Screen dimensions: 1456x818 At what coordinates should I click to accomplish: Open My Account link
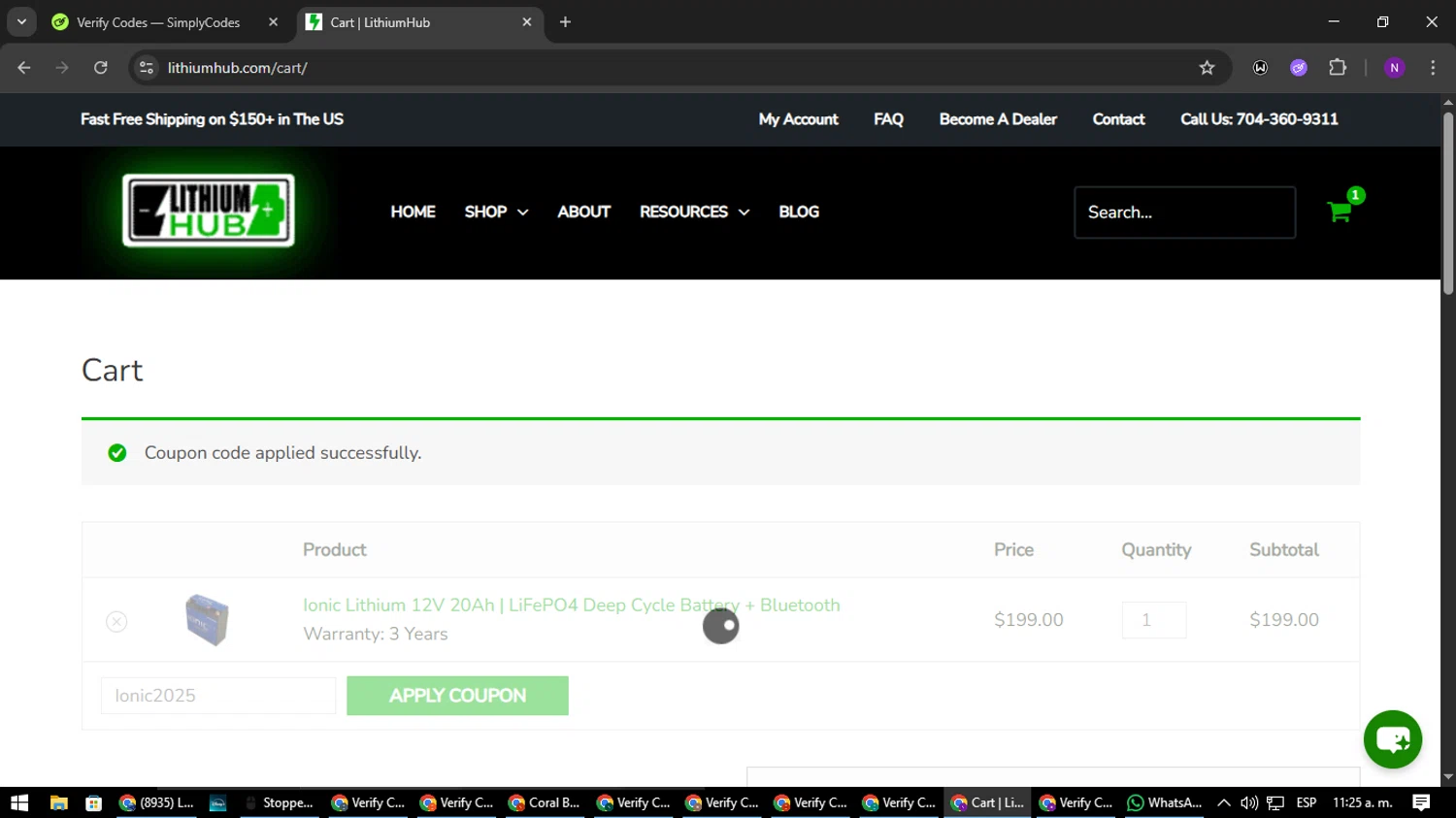pos(798,119)
